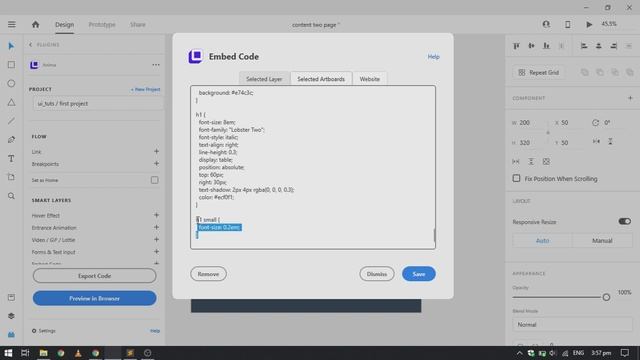Select the Line tool
The image size is (640, 360).
11,121
